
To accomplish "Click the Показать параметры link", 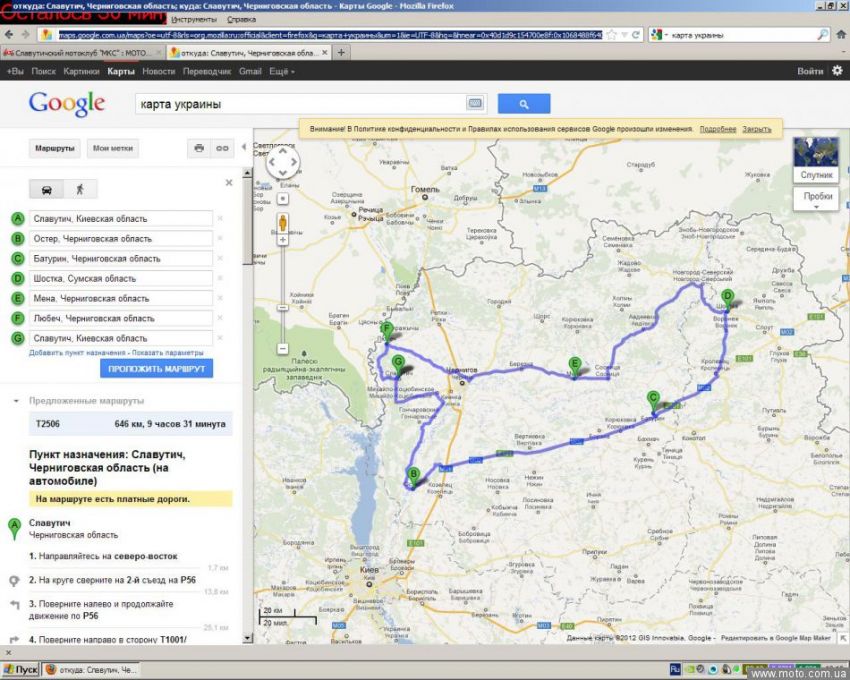I will point(168,352).
